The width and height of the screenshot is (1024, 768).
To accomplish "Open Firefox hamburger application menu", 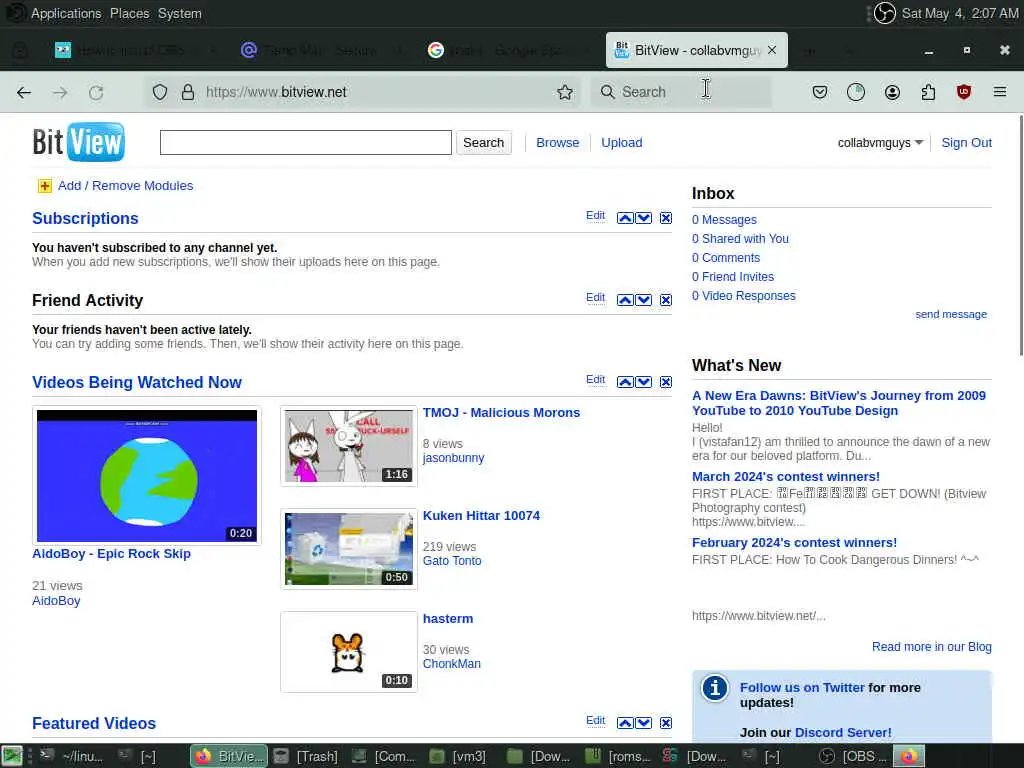I will [x=1000, y=92].
